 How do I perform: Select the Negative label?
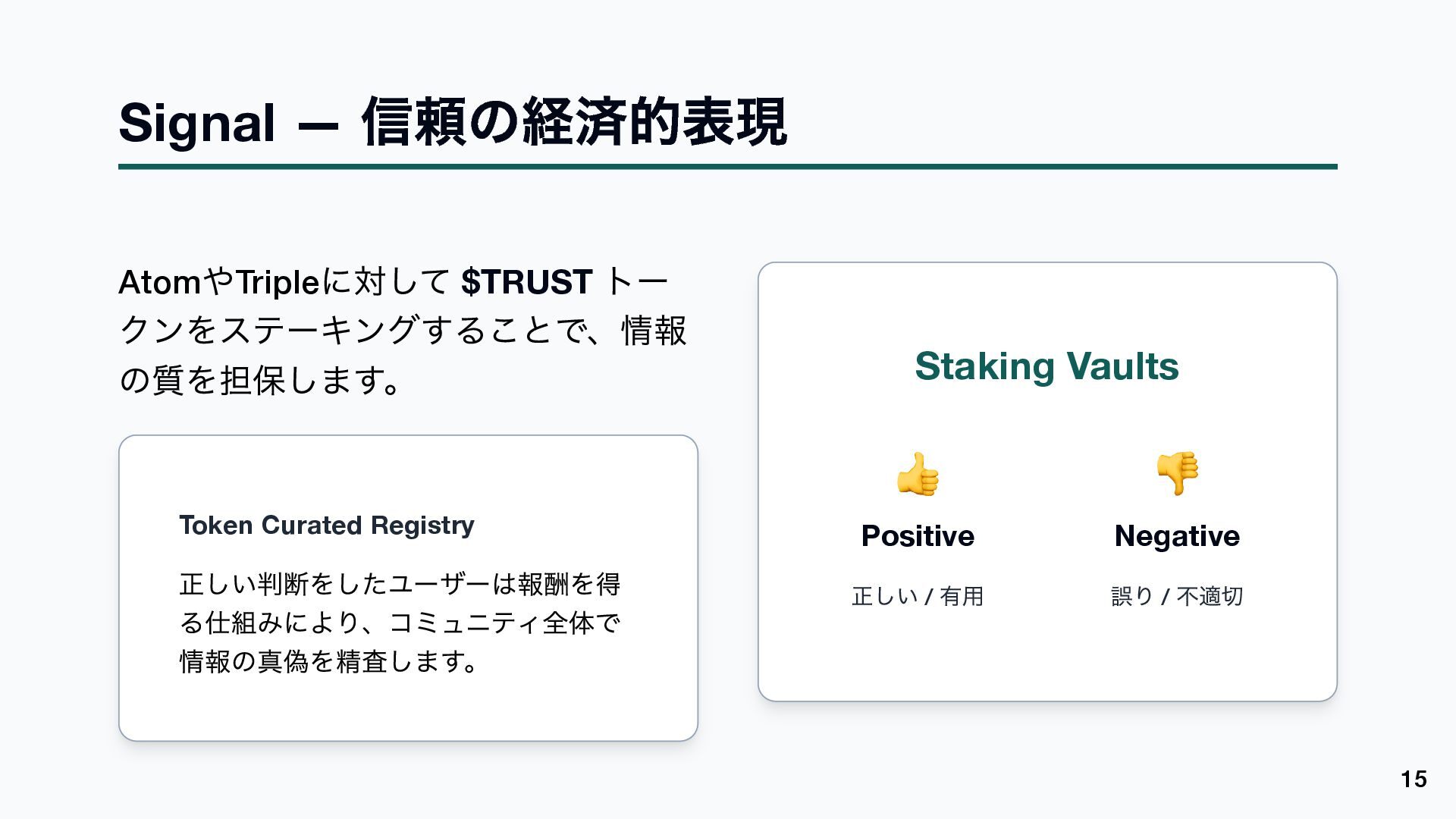[x=1177, y=536]
